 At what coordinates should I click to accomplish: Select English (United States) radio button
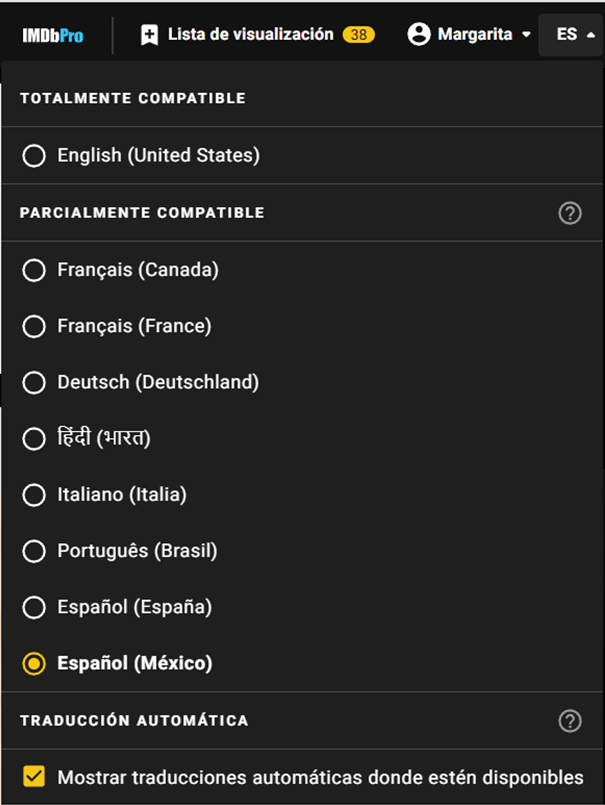pos(34,156)
